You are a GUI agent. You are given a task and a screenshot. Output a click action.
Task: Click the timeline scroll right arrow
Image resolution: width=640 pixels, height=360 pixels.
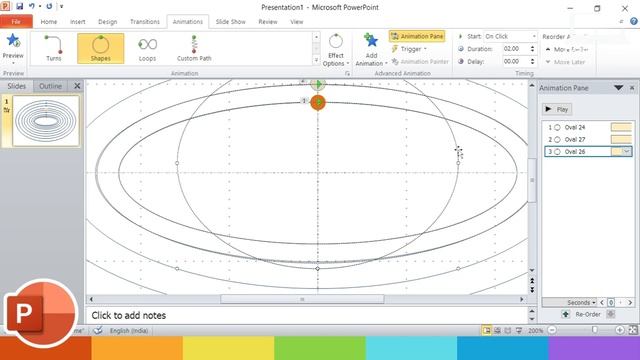click(630, 302)
